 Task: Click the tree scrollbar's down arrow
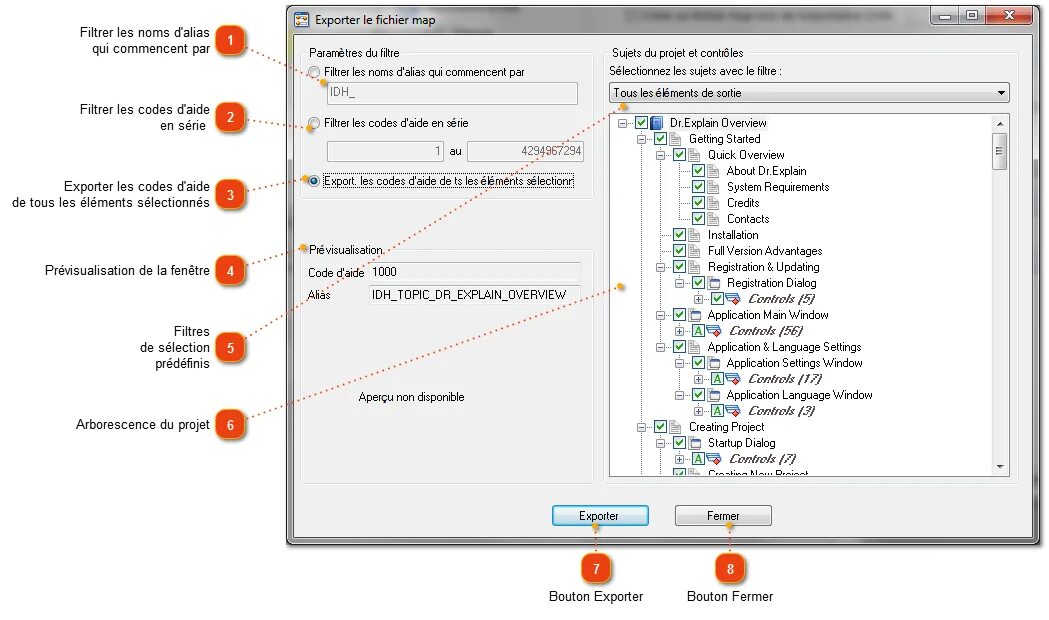tap(999, 467)
